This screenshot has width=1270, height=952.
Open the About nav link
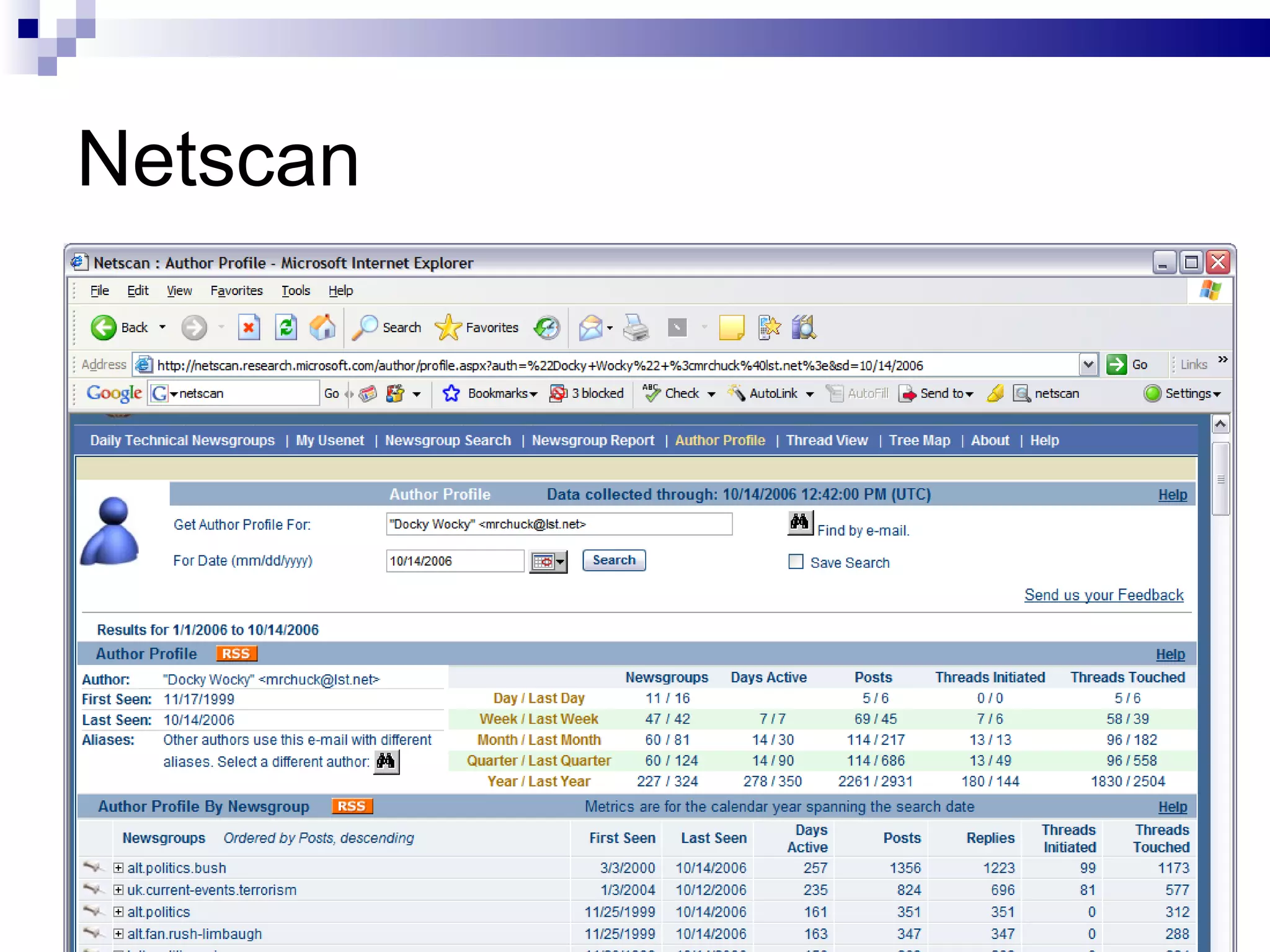coord(990,440)
